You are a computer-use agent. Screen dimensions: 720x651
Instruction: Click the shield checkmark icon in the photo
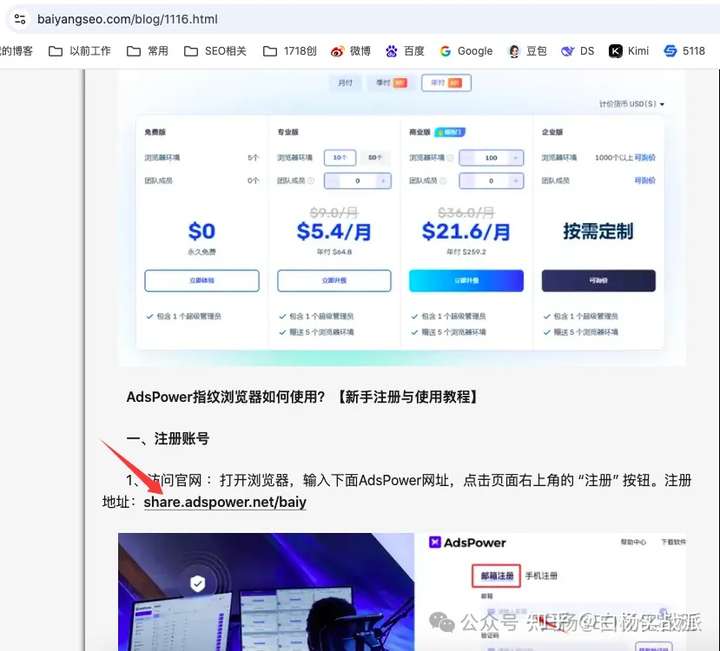coord(197,584)
